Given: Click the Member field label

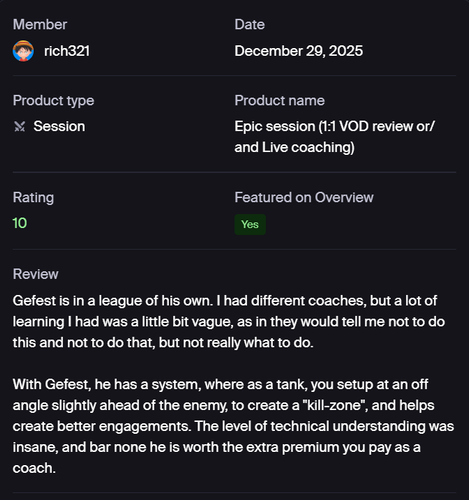Looking at the screenshot, I should 40,25.
